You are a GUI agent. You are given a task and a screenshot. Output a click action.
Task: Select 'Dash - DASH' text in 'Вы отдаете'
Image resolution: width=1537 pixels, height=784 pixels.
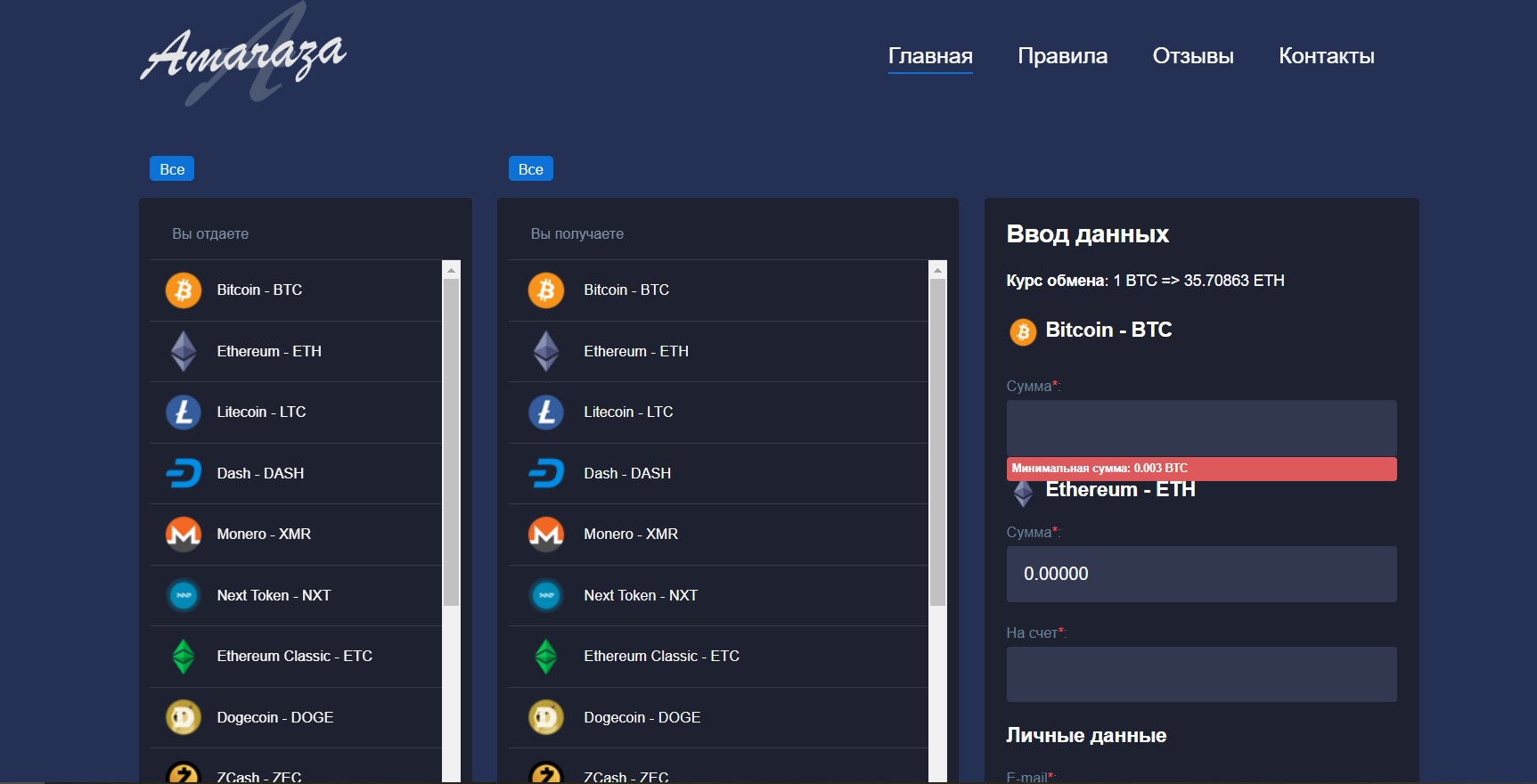pos(260,473)
